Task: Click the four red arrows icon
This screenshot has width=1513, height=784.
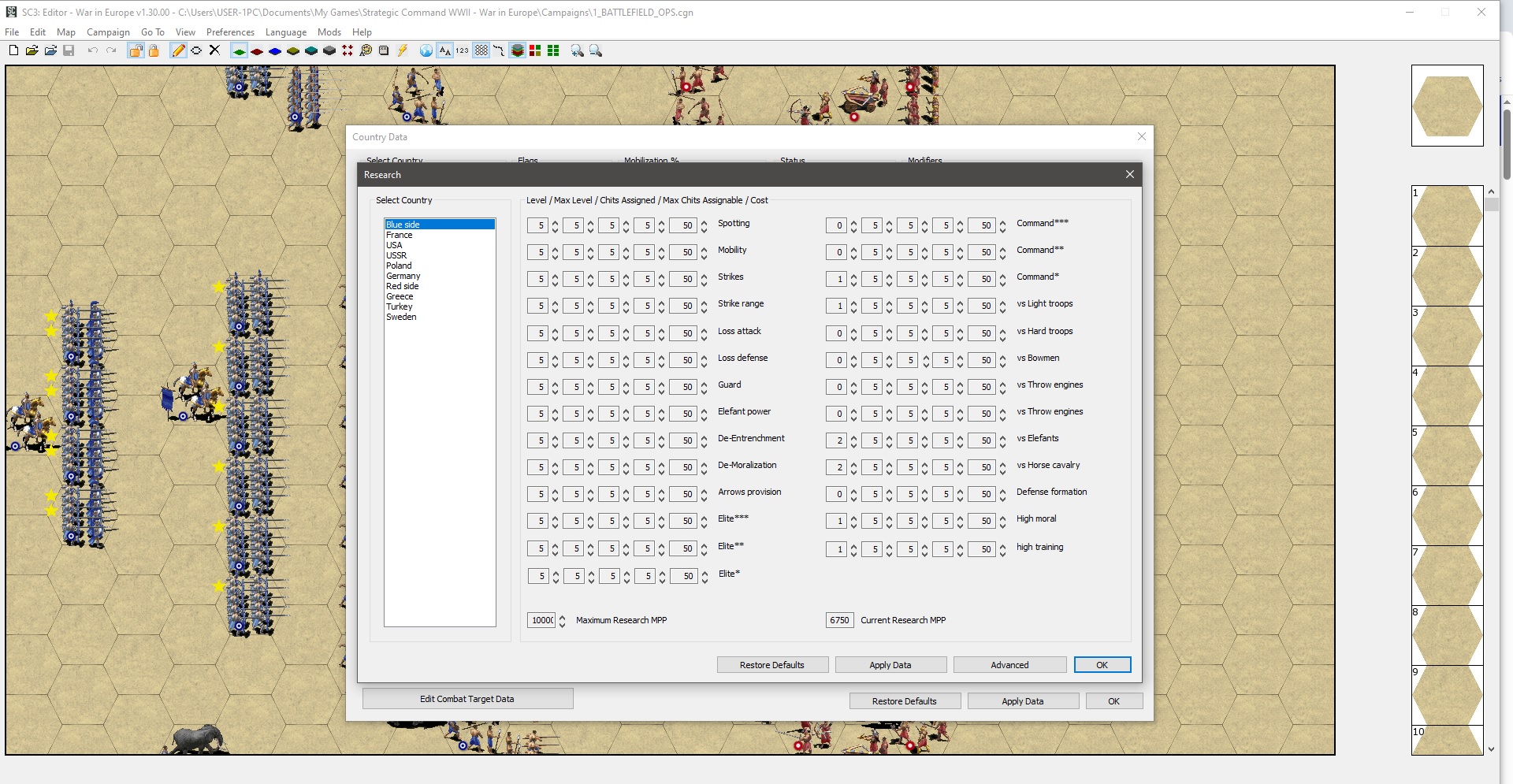Action: coord(348,50)
